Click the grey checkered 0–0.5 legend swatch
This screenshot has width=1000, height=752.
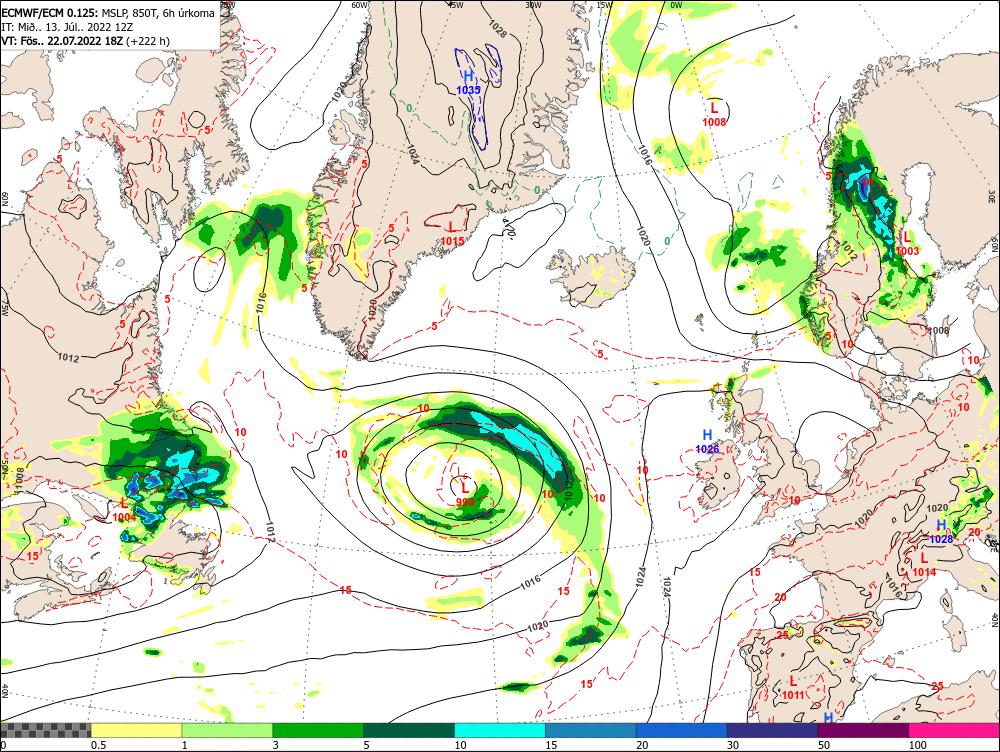click(x=45, y=730)
